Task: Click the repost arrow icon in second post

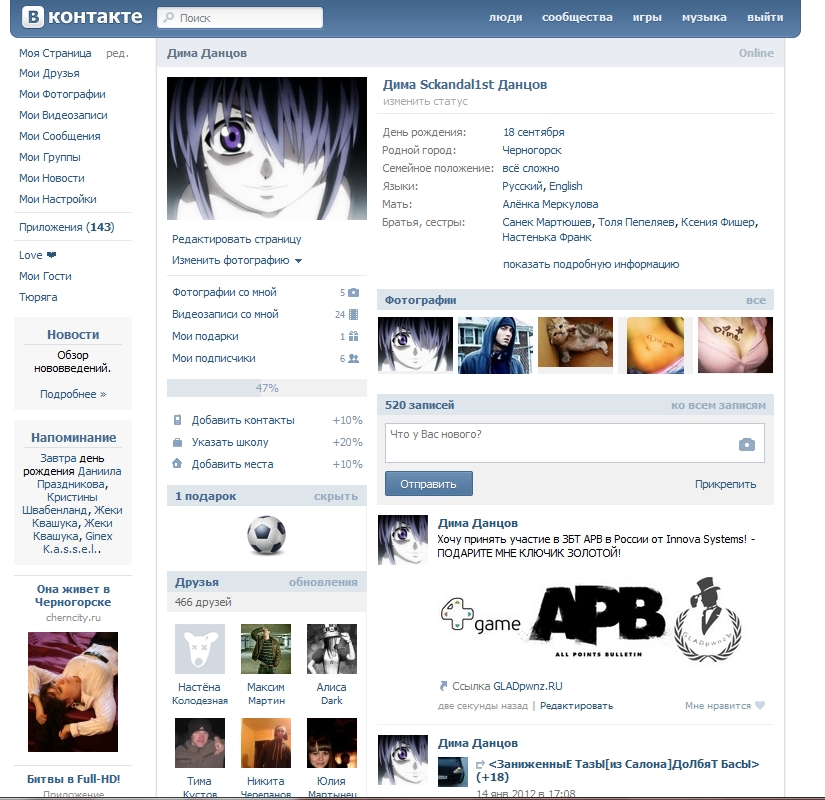Action: 480,764
